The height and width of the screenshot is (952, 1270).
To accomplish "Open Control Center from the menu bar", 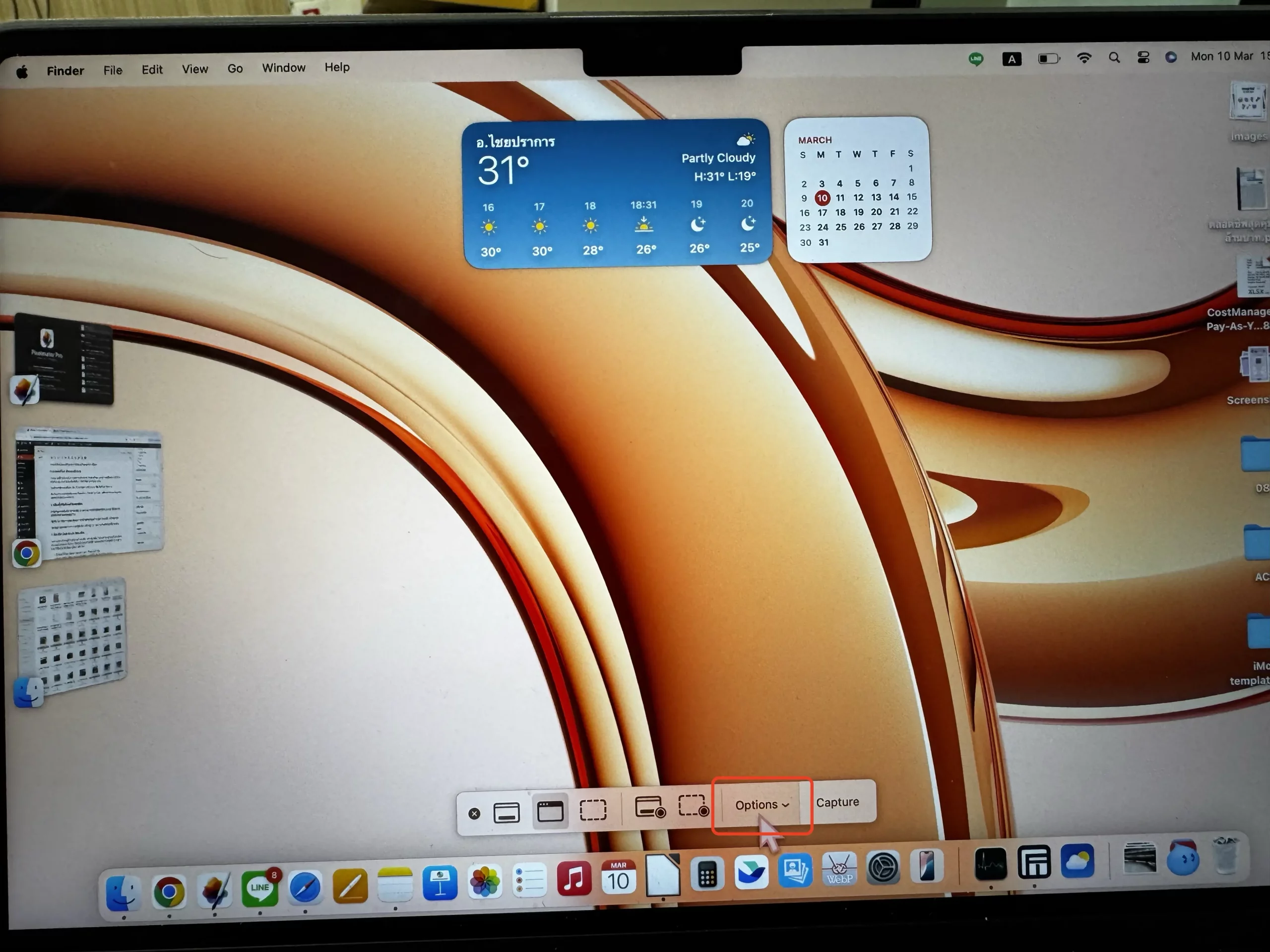I will [1143, 58].
